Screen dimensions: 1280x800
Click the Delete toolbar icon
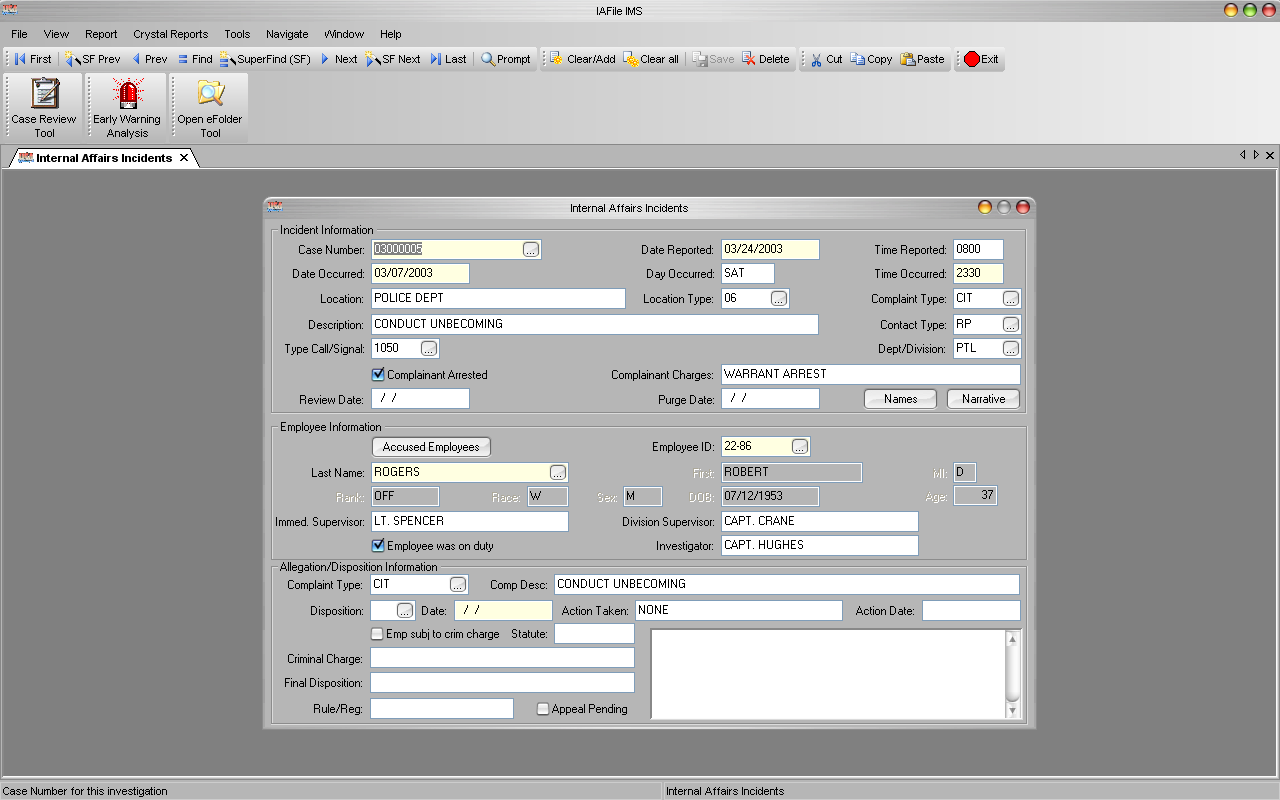[x=749, y=59]
